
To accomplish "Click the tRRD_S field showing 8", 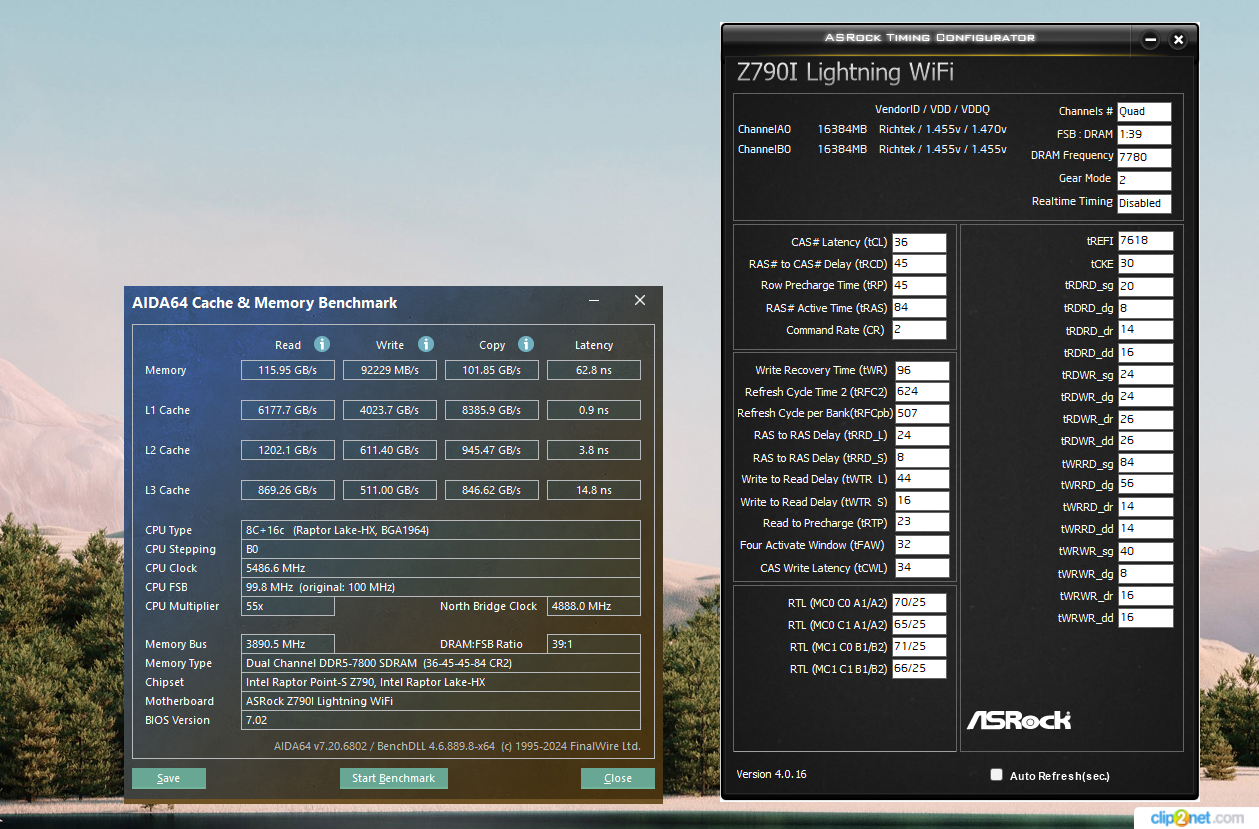I will (922, 458).
